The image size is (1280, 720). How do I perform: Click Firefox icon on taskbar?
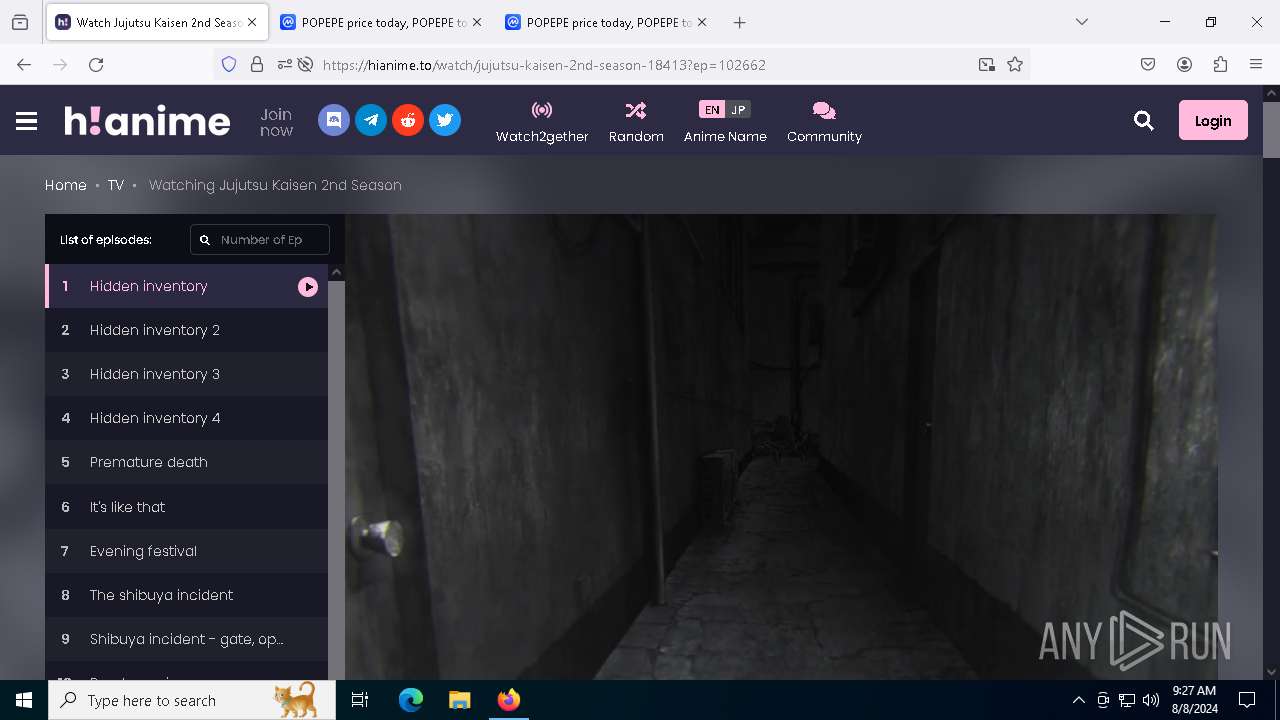(509, 700)
